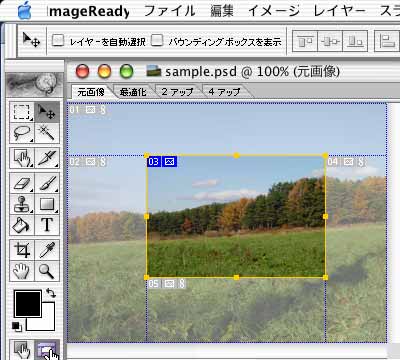Open the ファイル menu

pos(170,11)
